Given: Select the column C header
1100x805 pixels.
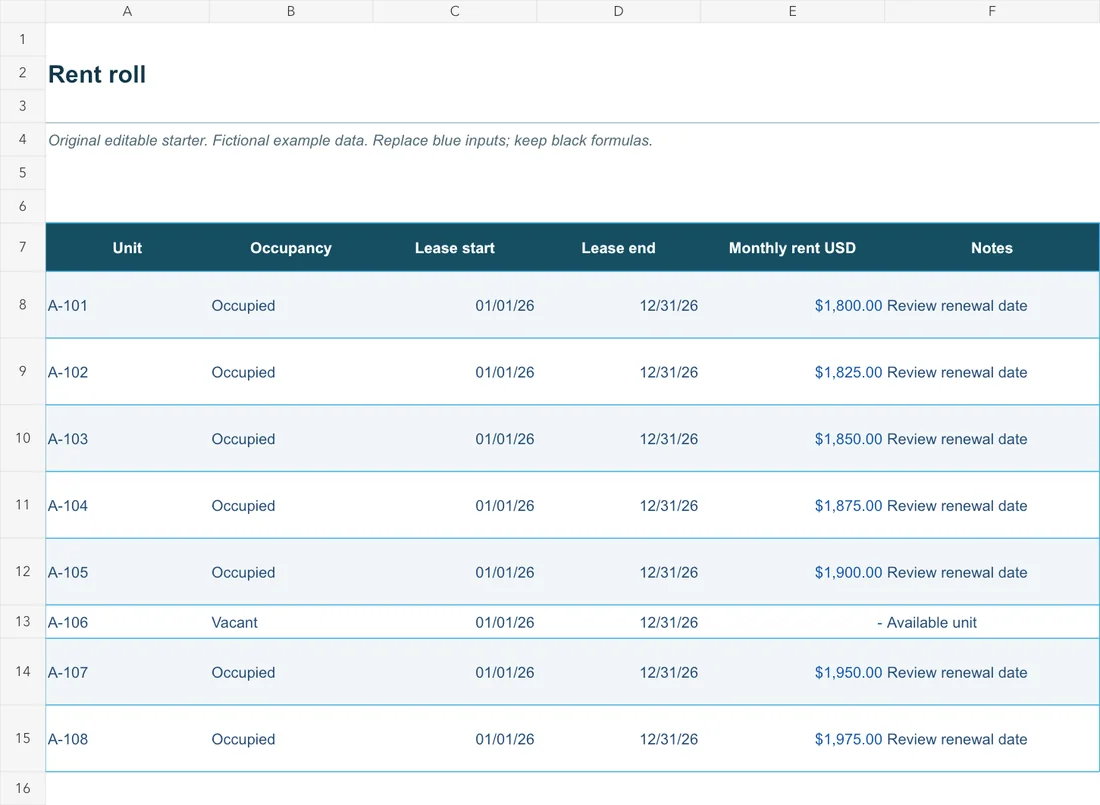Looking at the screenshot, I should coord(455,11).
